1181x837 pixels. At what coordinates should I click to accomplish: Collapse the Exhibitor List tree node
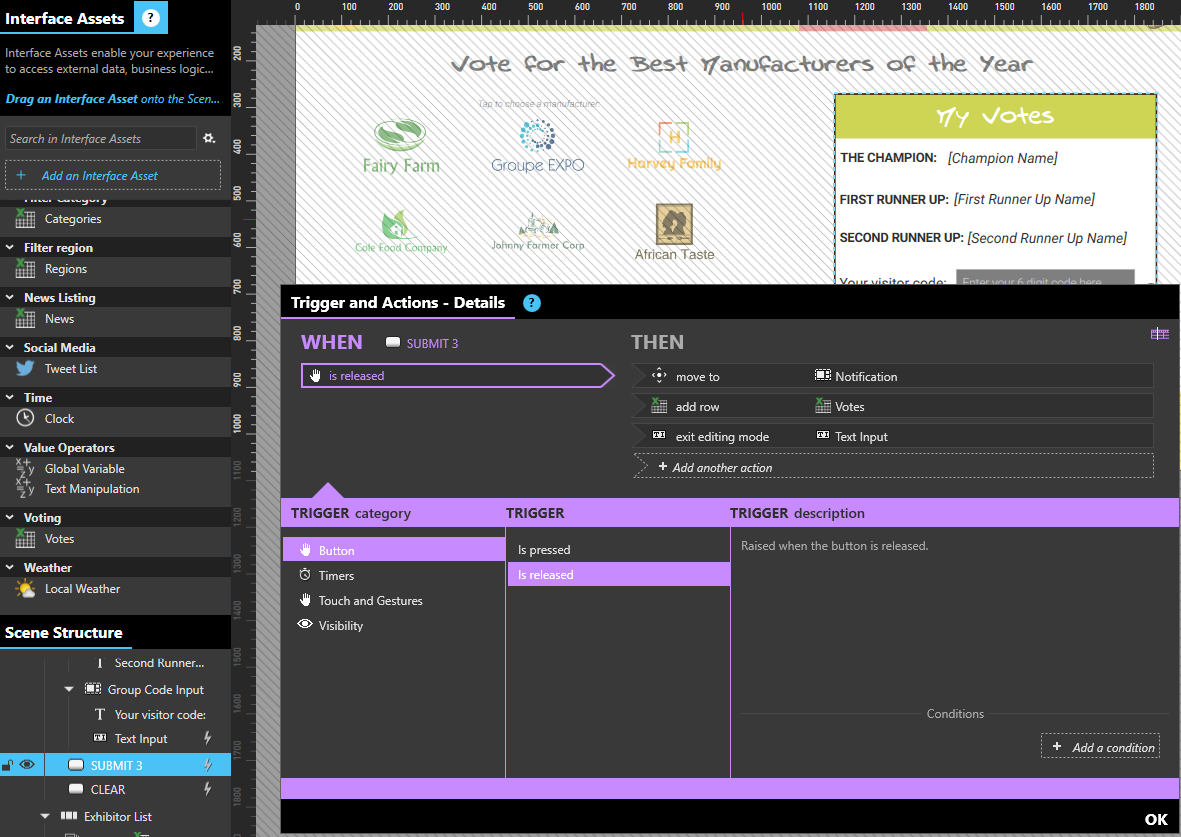click(x=45, y=816)
